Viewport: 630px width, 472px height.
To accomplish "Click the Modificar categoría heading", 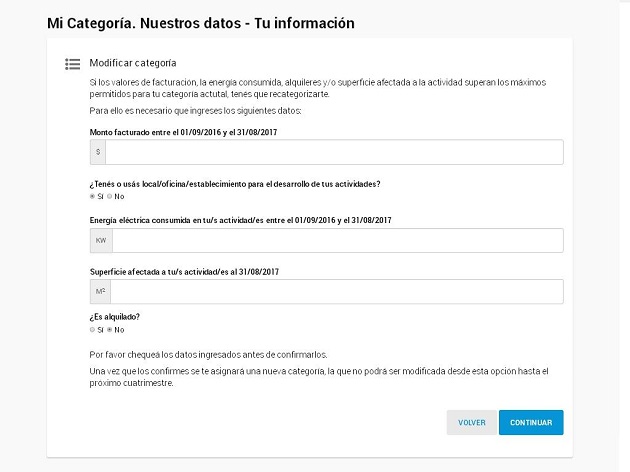I will (x=132, y=63).
